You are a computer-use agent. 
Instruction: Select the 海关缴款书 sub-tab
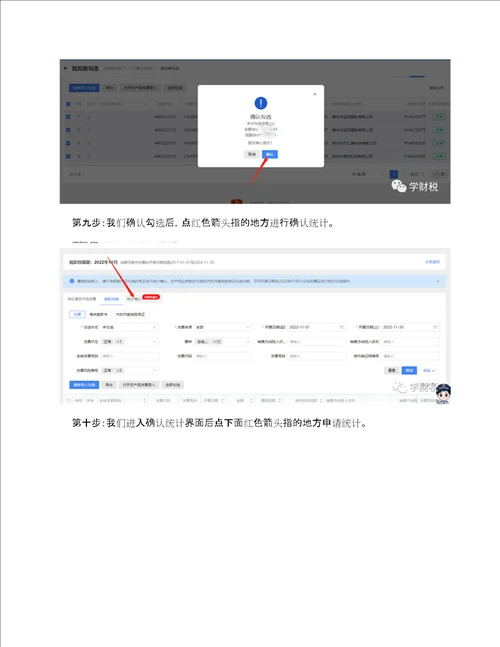[98, 314]
